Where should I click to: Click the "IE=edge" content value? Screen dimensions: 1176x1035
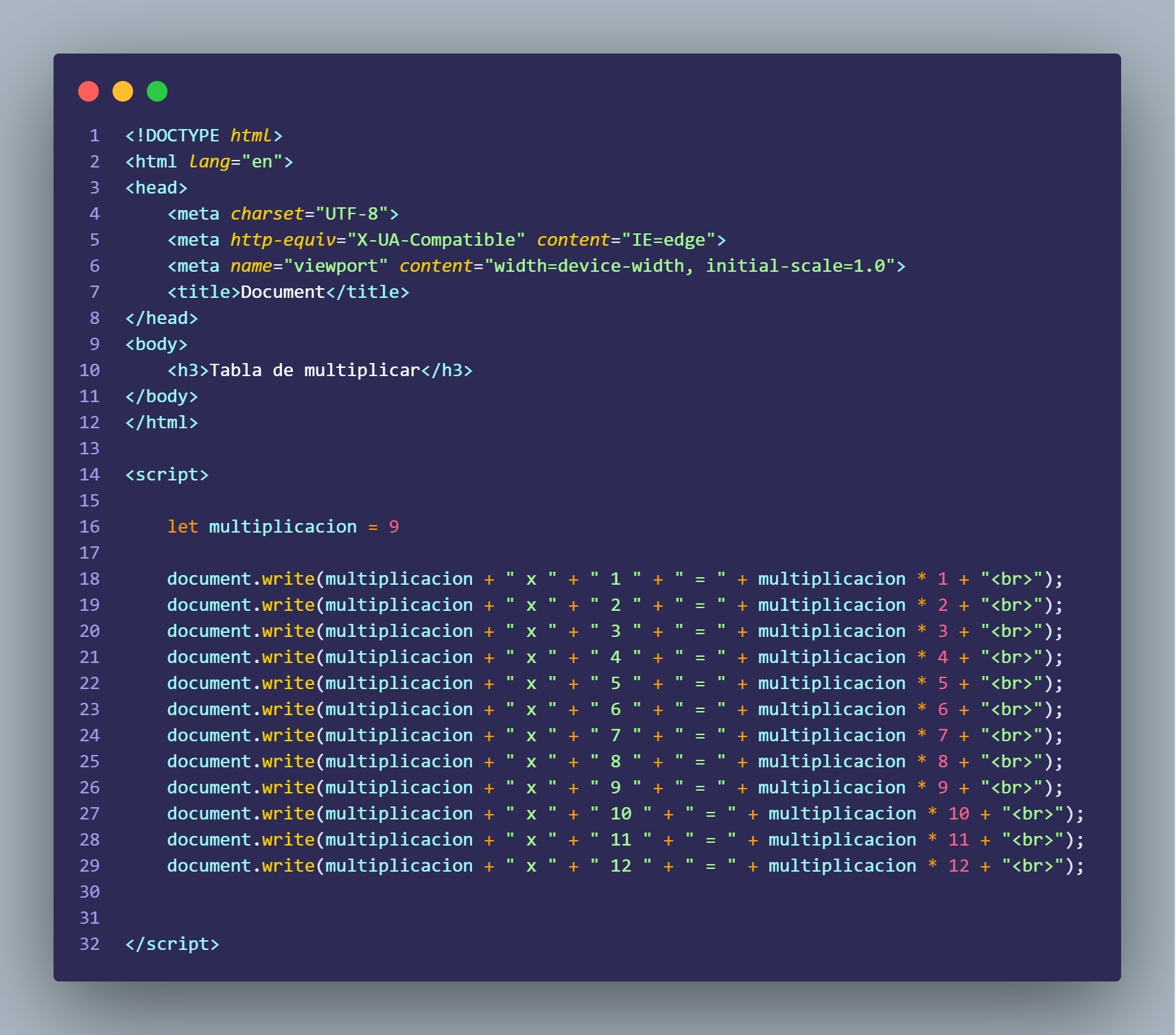pyautogui.click(x=668, y=240)
